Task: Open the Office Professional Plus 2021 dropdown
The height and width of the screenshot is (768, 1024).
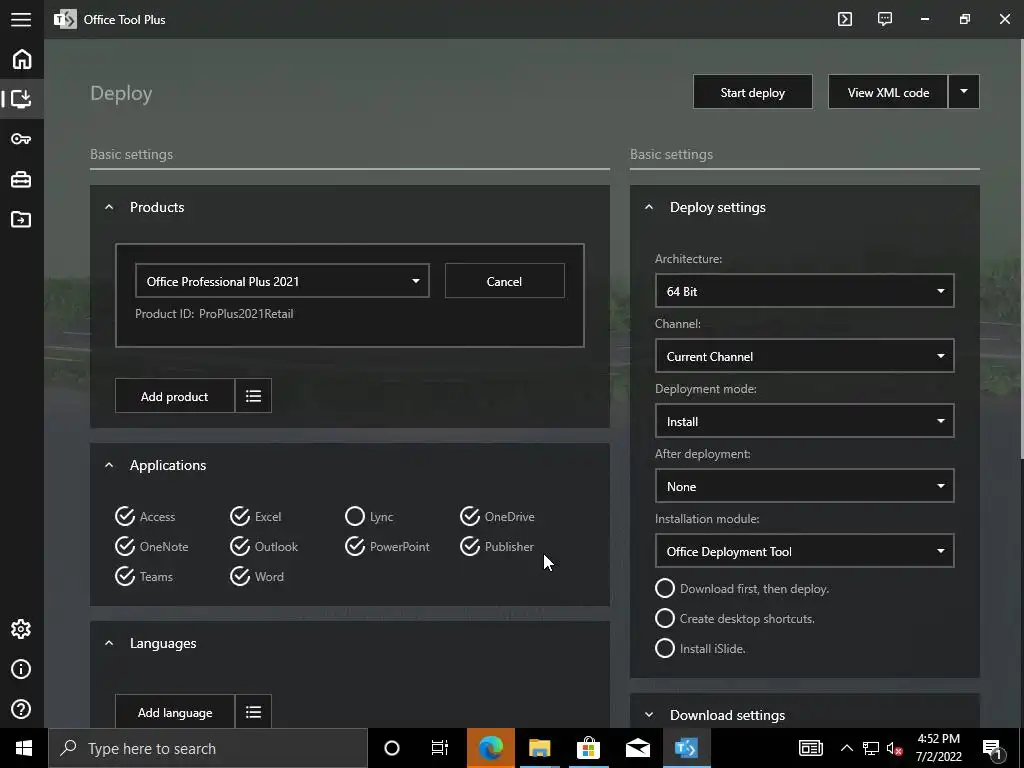Action: [282, 281]
